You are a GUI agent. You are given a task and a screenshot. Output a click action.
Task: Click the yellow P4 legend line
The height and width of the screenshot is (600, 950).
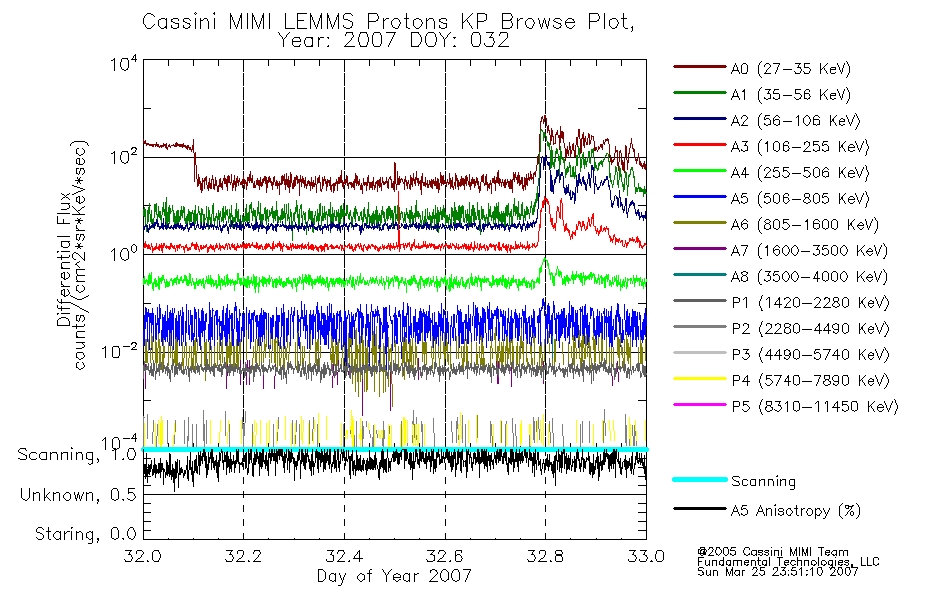coord(699,379)
